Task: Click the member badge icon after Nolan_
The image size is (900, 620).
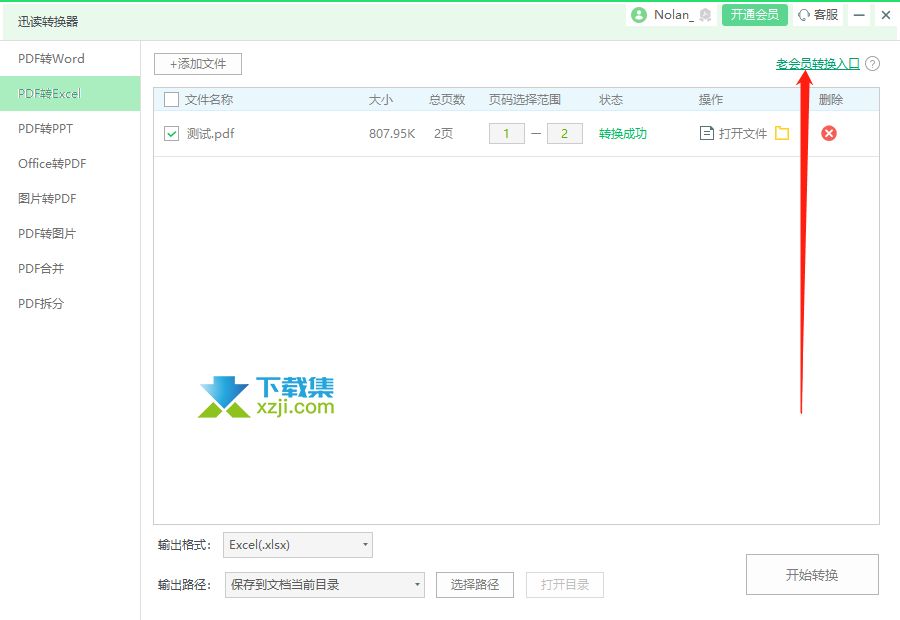Action: [705, 16]
